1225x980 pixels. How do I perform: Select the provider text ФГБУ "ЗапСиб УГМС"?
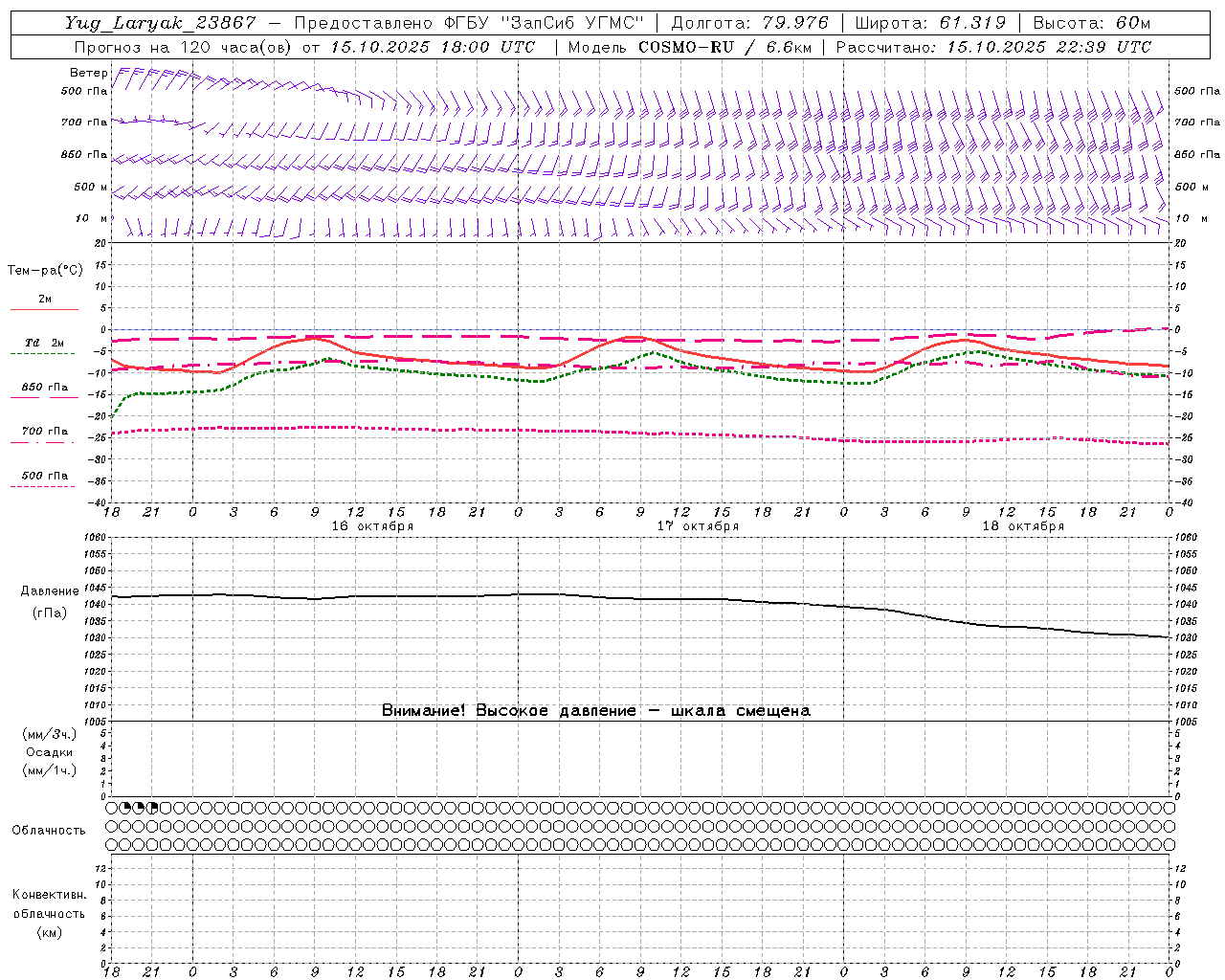click(x=545, y=23)
